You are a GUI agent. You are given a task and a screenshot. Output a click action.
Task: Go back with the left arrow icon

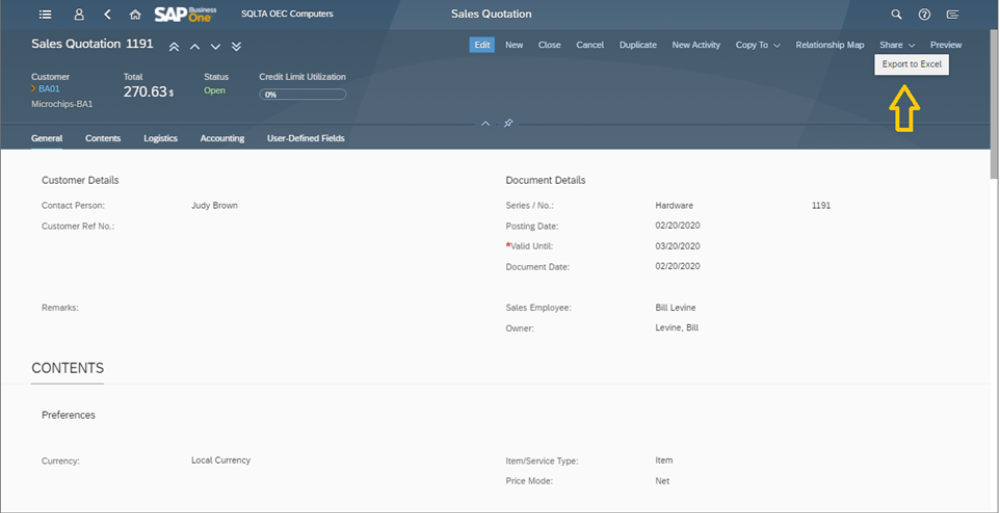(x=107, y=14)
